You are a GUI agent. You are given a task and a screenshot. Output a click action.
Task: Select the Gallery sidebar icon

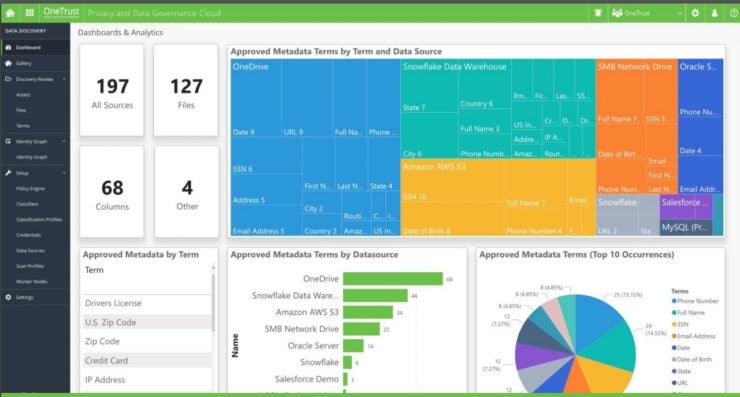tap(8, 63)
